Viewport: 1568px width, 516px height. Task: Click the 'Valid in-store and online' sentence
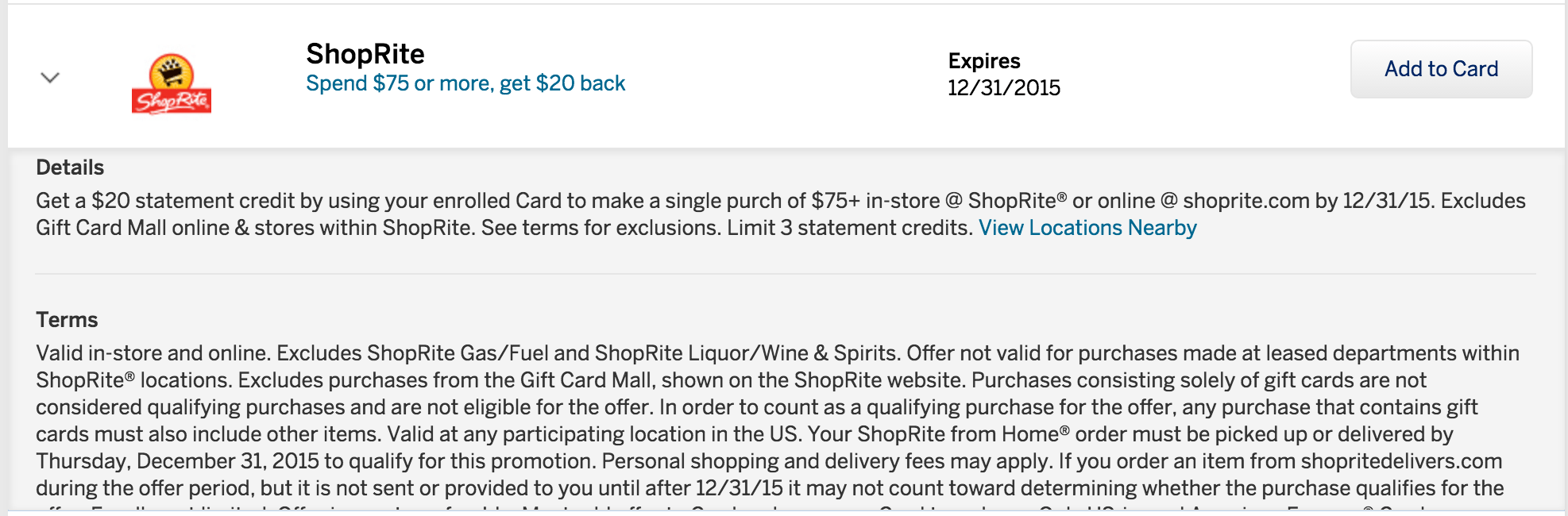[x=153, y=353]
